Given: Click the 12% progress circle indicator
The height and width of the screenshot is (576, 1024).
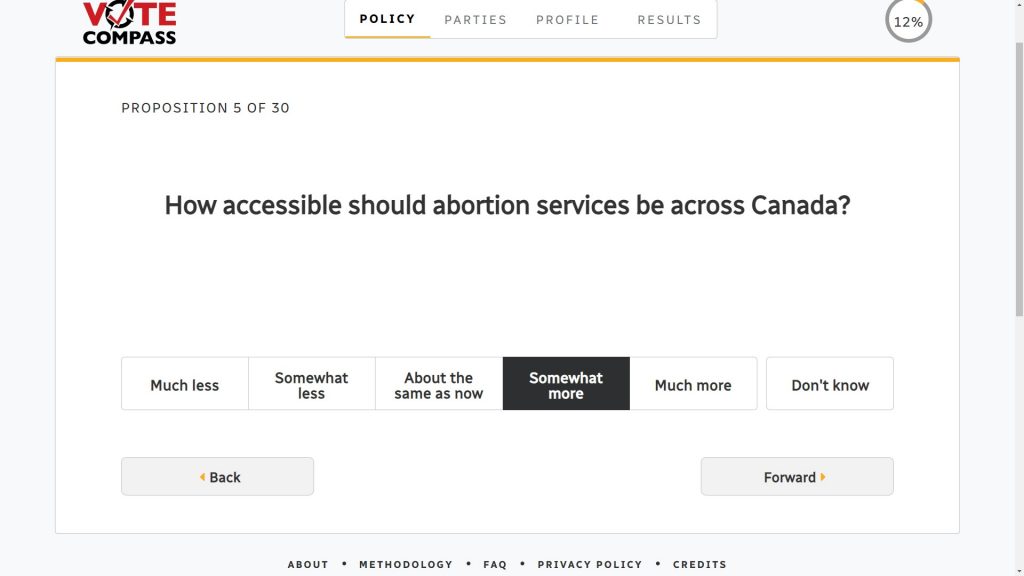Looking at the screenshot, I should pyautogui.click(x=908, y=21).
